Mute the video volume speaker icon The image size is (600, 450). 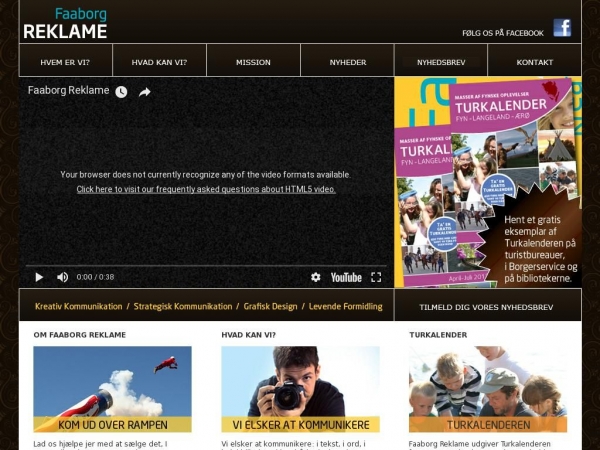point(62,277)
